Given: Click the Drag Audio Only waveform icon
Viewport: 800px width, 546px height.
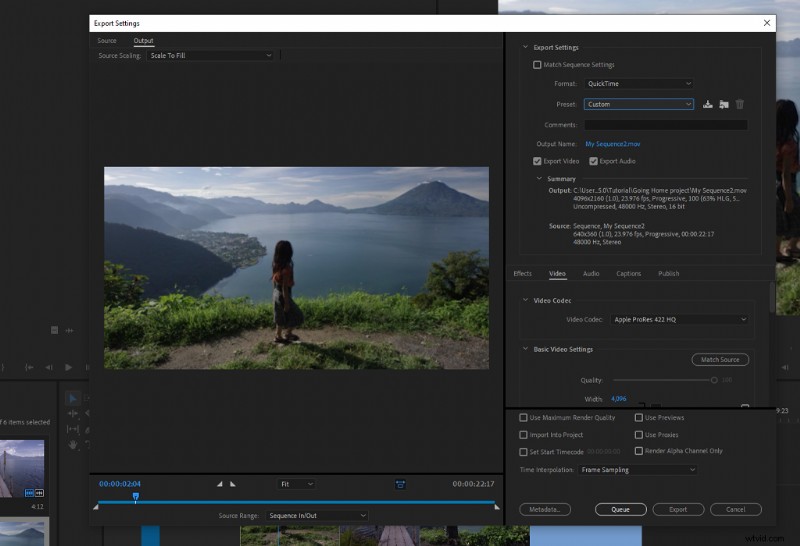Looking at the screenshot, I should click(x=69, y=330).
